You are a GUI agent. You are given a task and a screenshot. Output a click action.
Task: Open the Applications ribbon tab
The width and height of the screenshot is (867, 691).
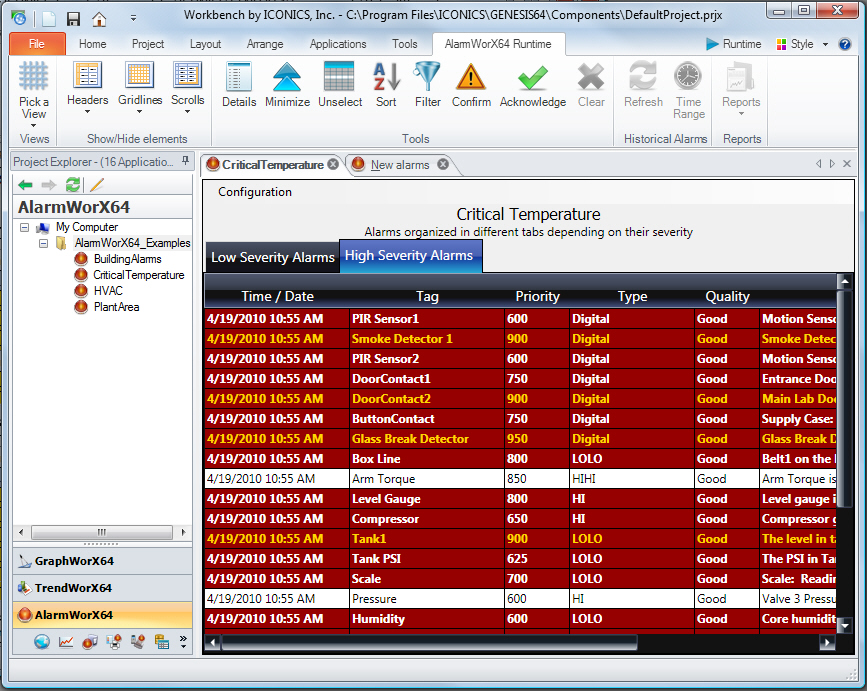(x=338, y=44)
